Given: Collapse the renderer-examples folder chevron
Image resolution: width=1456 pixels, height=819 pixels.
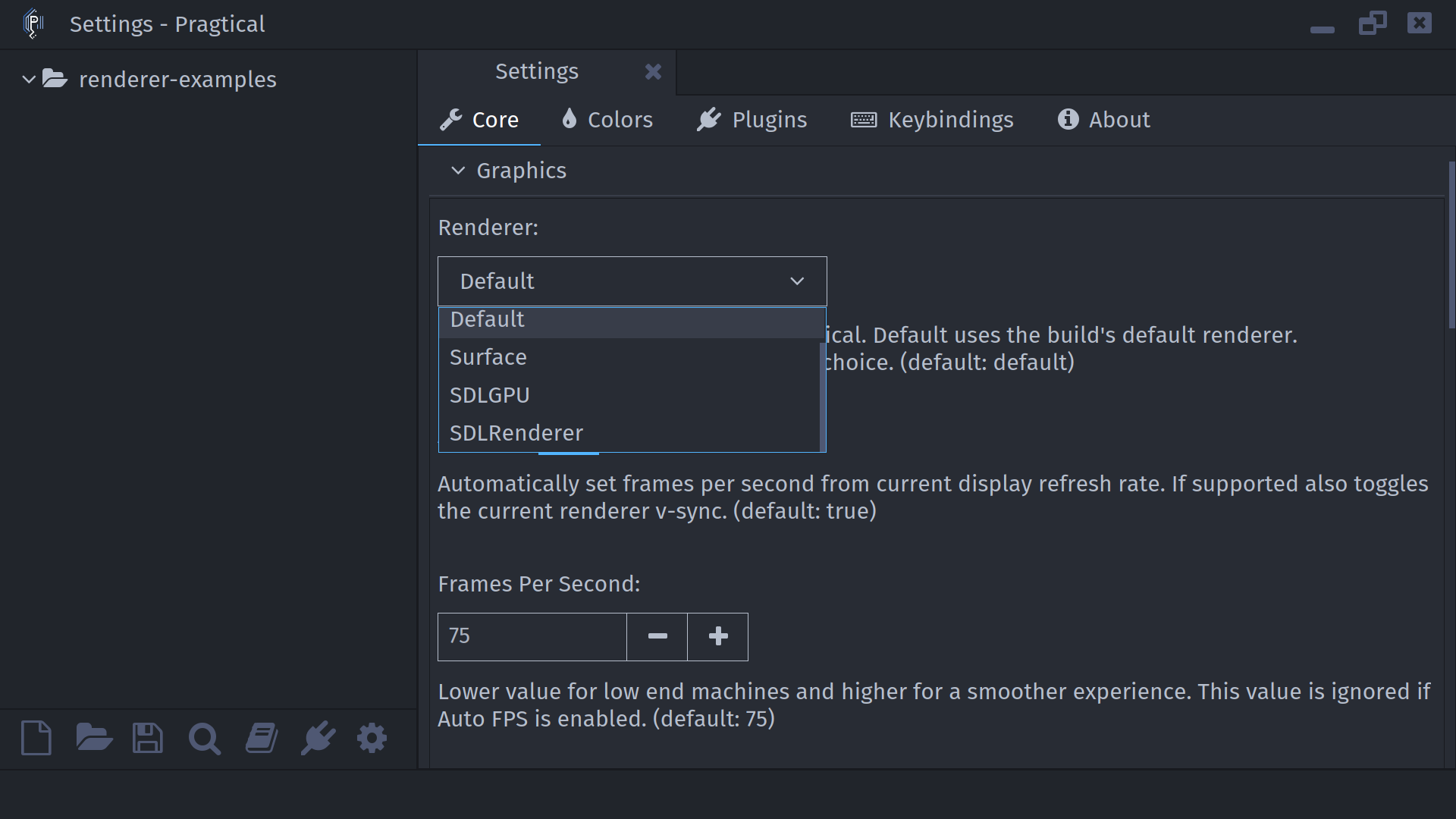Looking at the screenshot, I should point(28,79).
